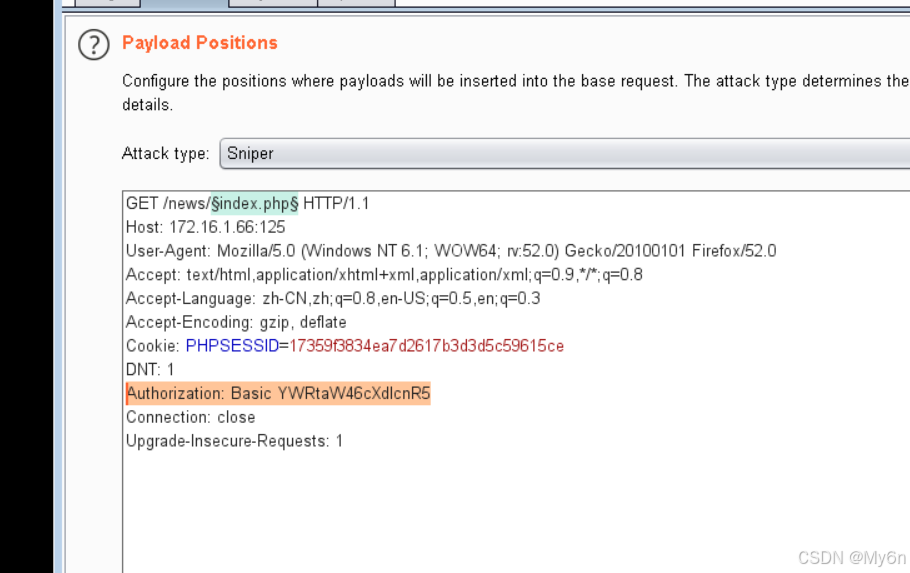Click the User-Agent header line
The height and width of the screenshot is (573, 910).
(451, 251)
